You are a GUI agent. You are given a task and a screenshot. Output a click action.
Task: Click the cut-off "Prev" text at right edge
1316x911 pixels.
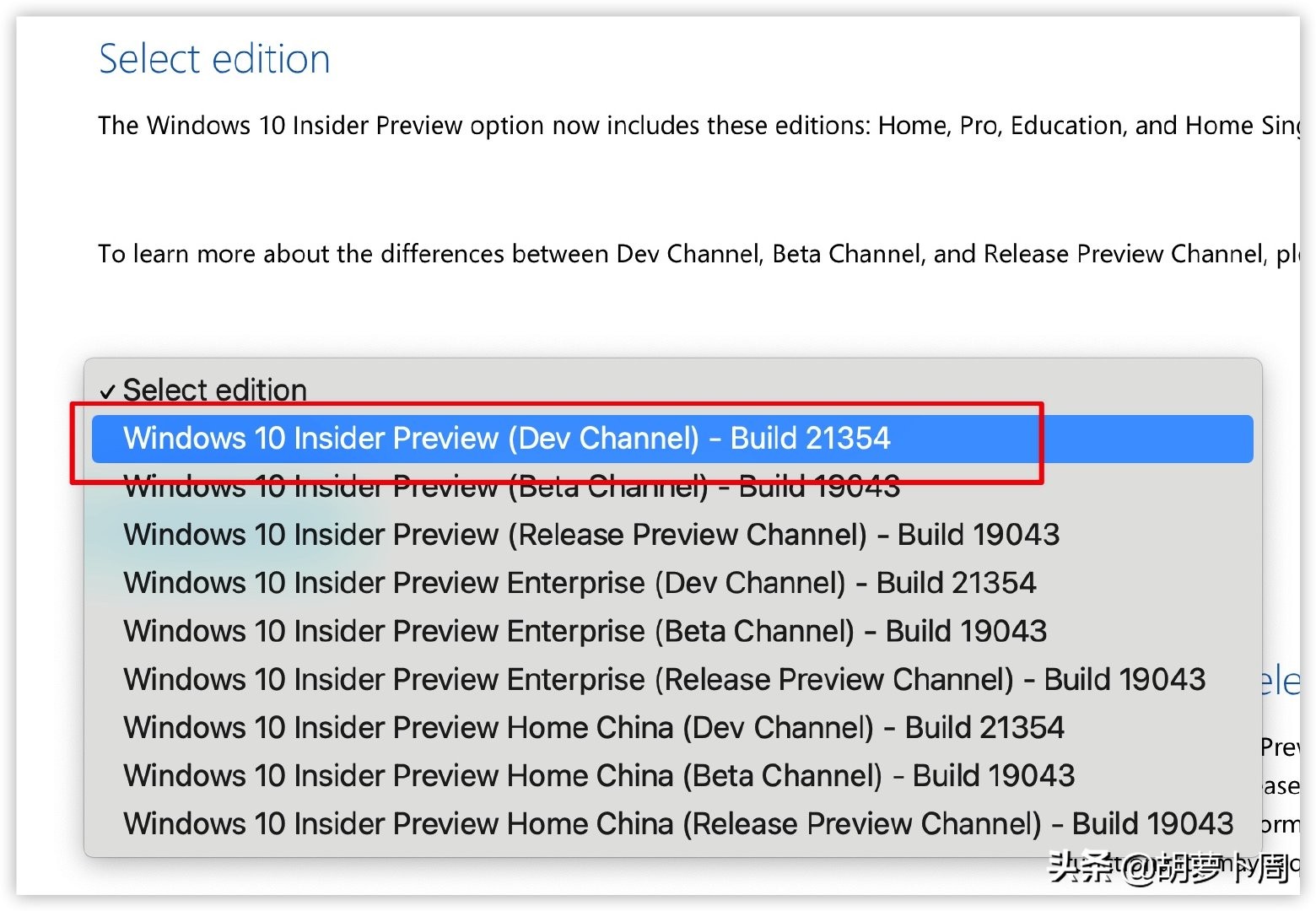tap(1279, 747)
